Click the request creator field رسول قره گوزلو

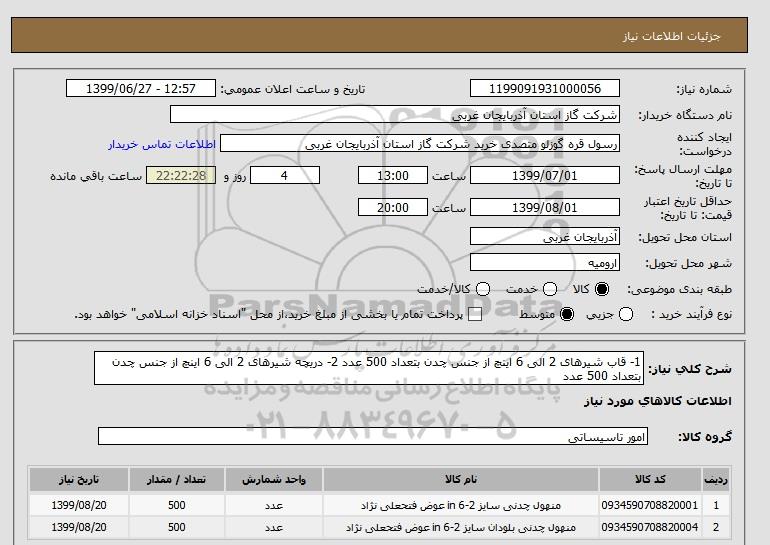[420, 143]
